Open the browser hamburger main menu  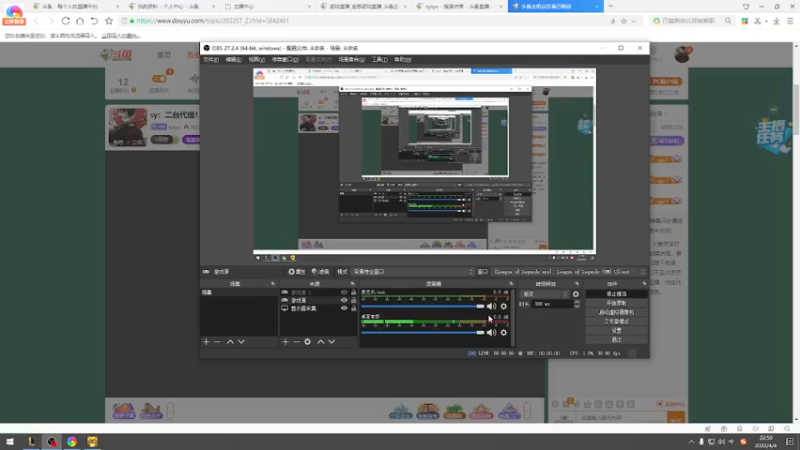[790, 21]
